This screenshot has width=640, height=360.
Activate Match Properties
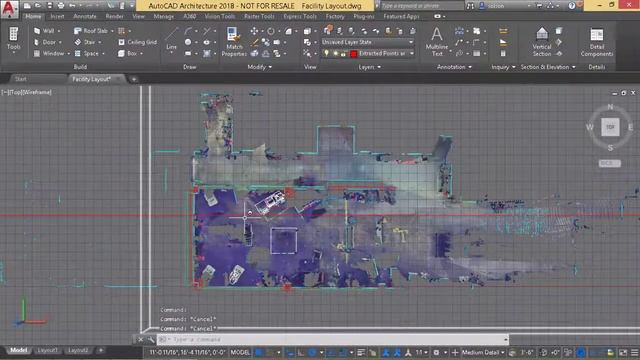[234, 42]
